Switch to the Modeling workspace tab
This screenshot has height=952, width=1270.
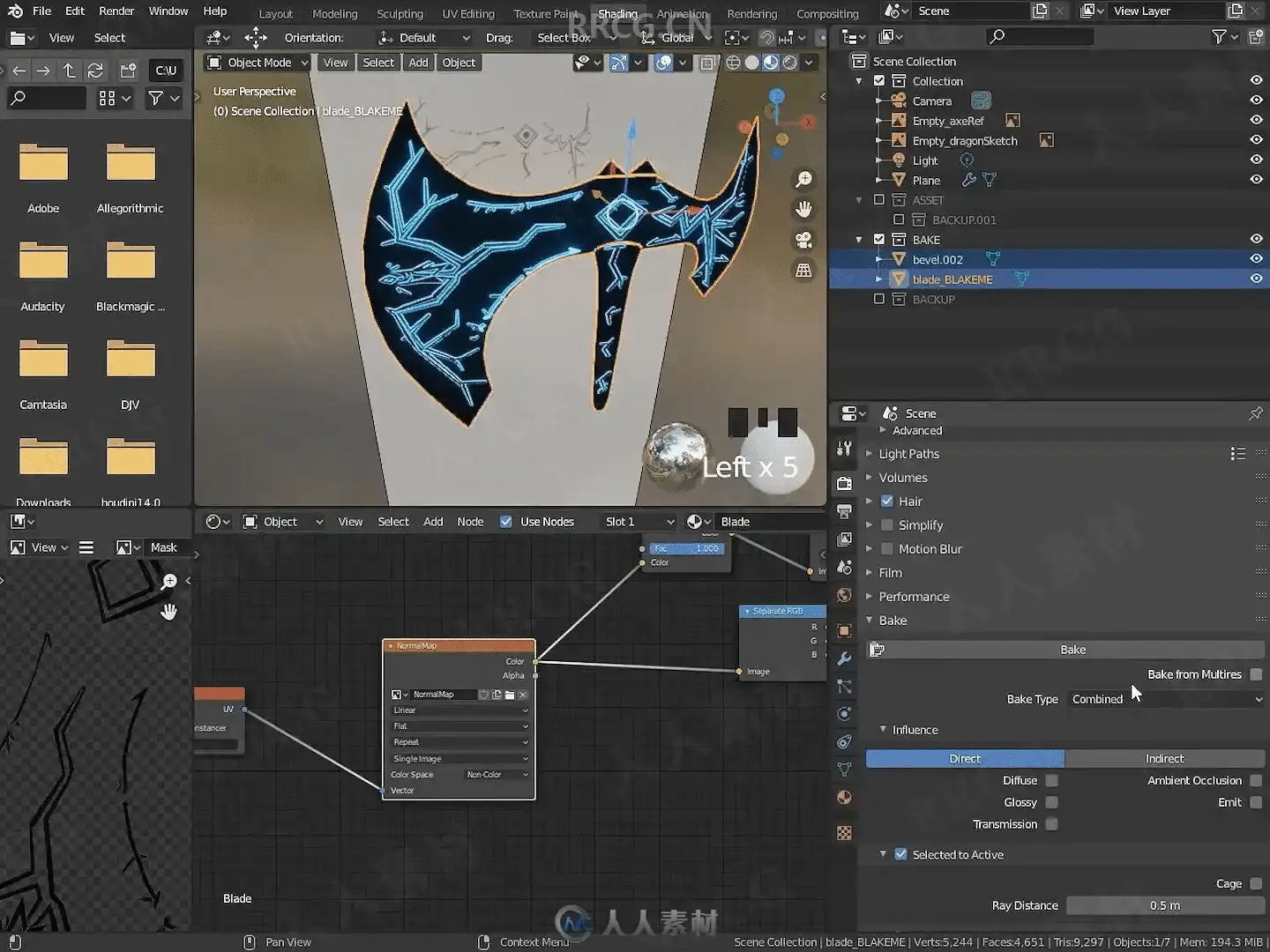coord(334,14)
